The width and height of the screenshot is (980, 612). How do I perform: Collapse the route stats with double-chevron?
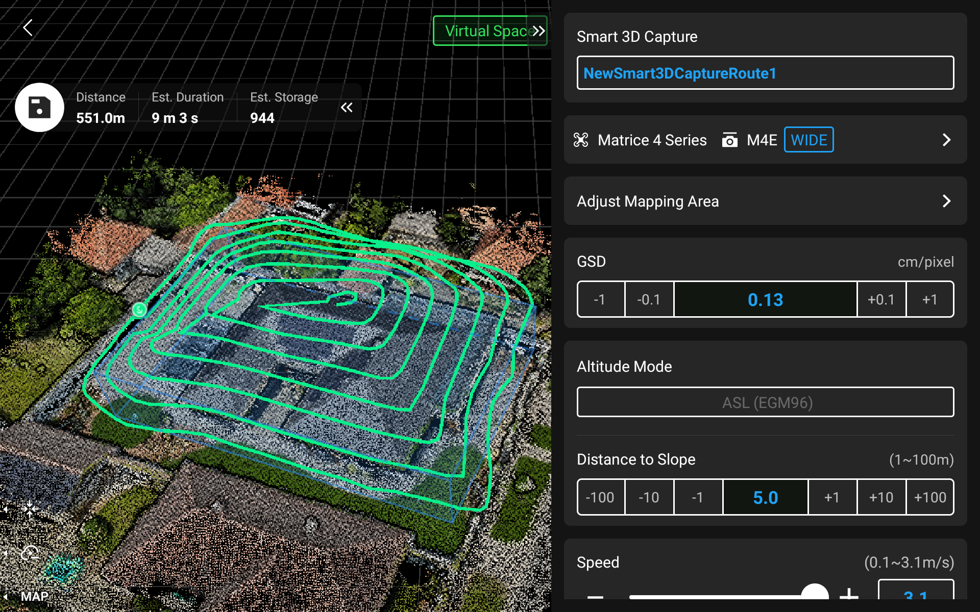click(347, 107)
